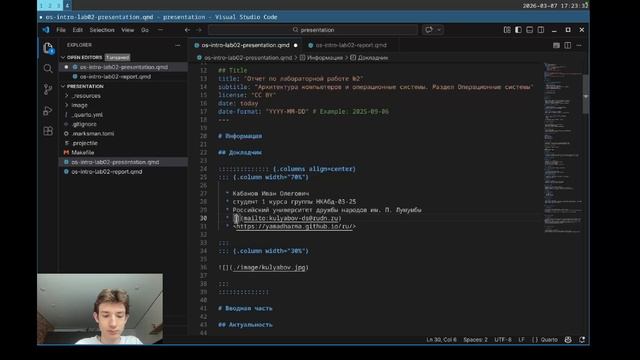640x360 pixels.
Task: Switch to os-intro-lab02-presentation.qmd tab
Action: click(245, 45)
